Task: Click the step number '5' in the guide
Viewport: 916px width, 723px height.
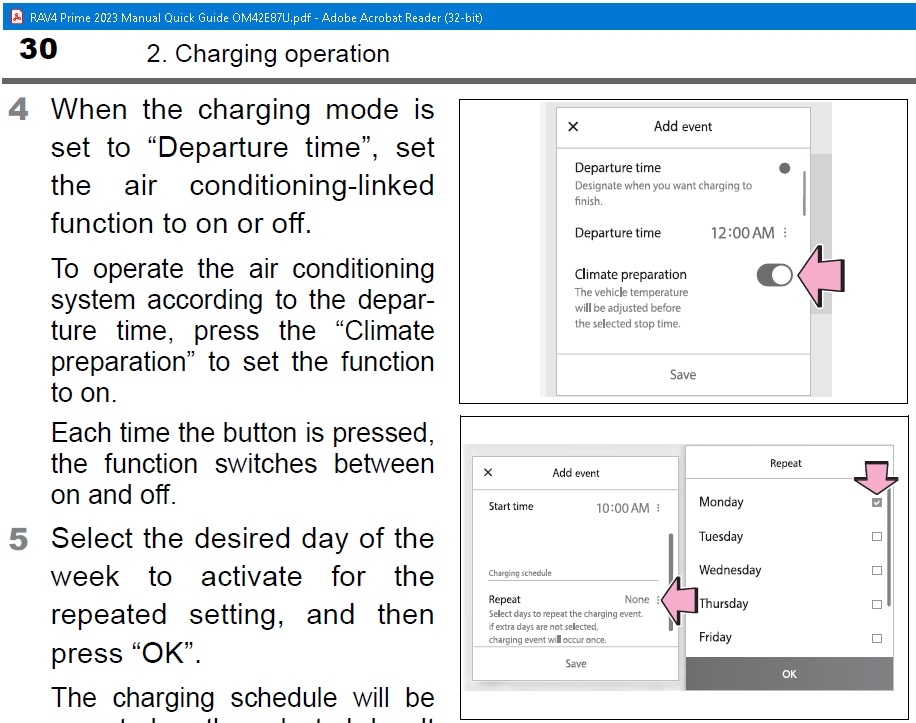Action: (18, 539)
